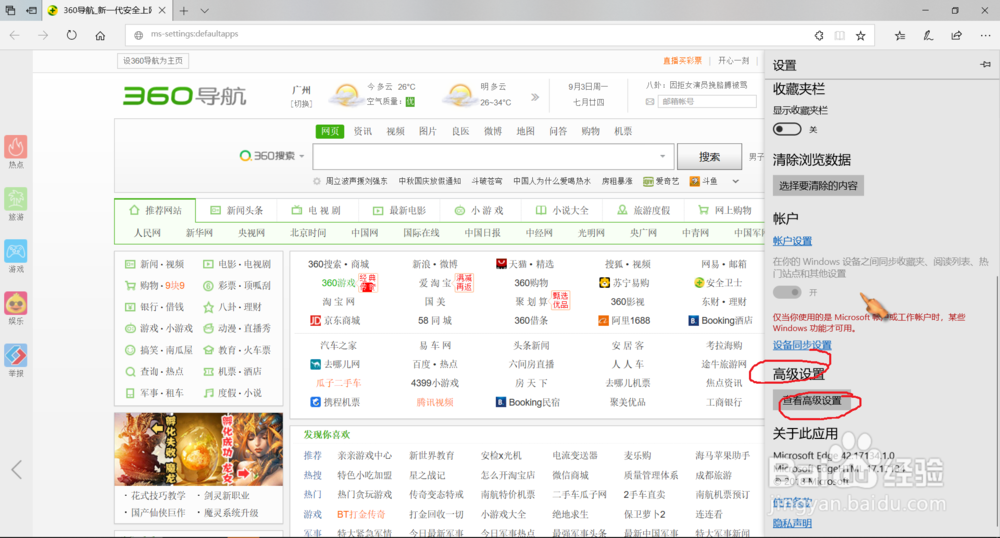Open reading view book icon

[840, 36]
